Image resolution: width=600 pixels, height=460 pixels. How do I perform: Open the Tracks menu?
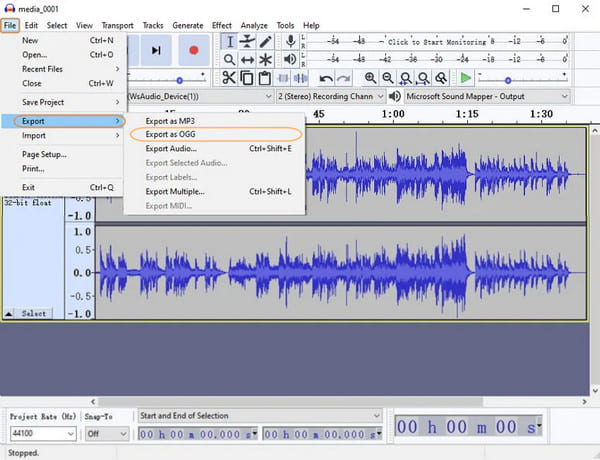pos(153,26)
